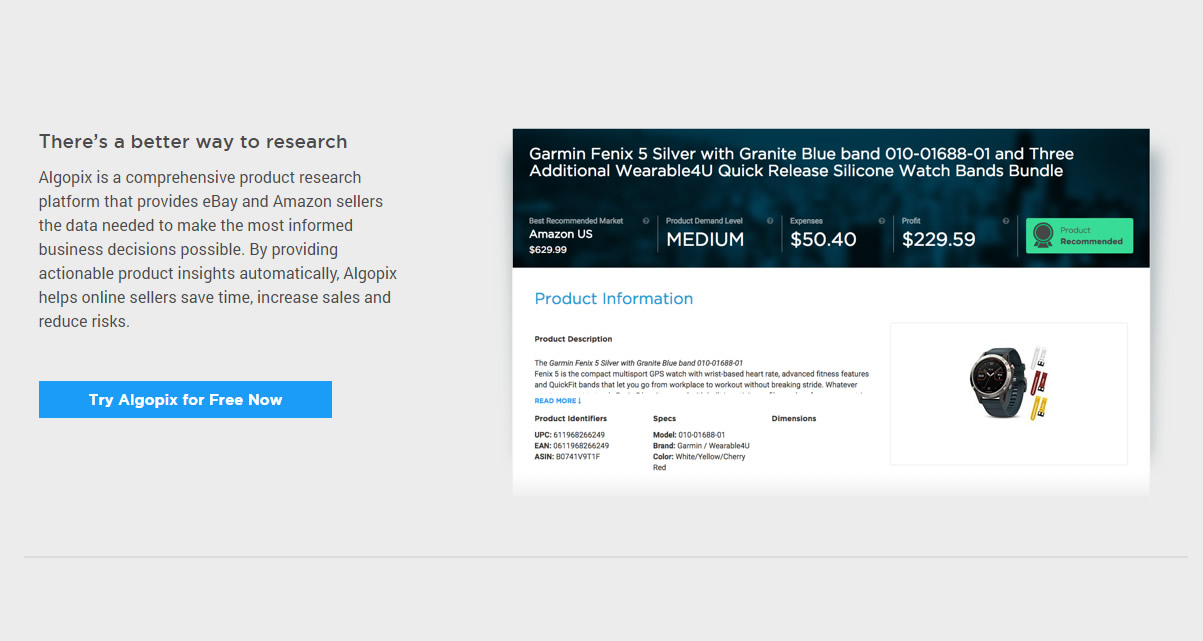This screenshot has width=1203, height=641.
Task: Click the Try Algopix for Free Now button
Action: click(185, 399)
